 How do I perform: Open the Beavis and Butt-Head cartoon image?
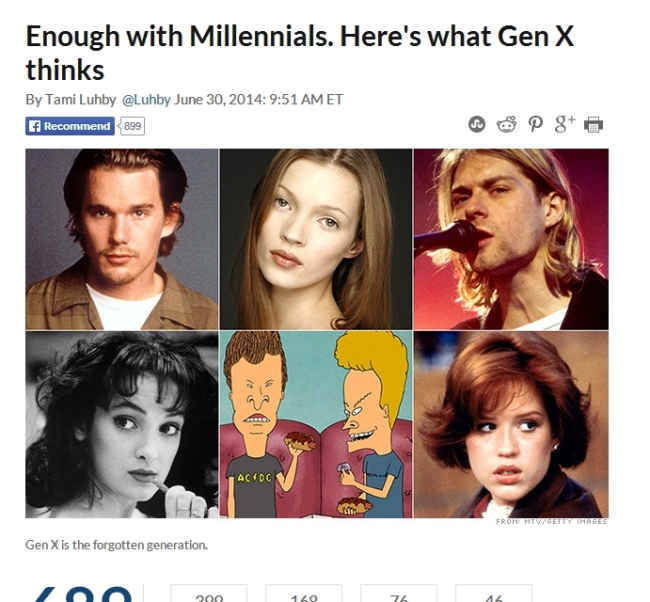pyautogui.click(x=316, y=425)
